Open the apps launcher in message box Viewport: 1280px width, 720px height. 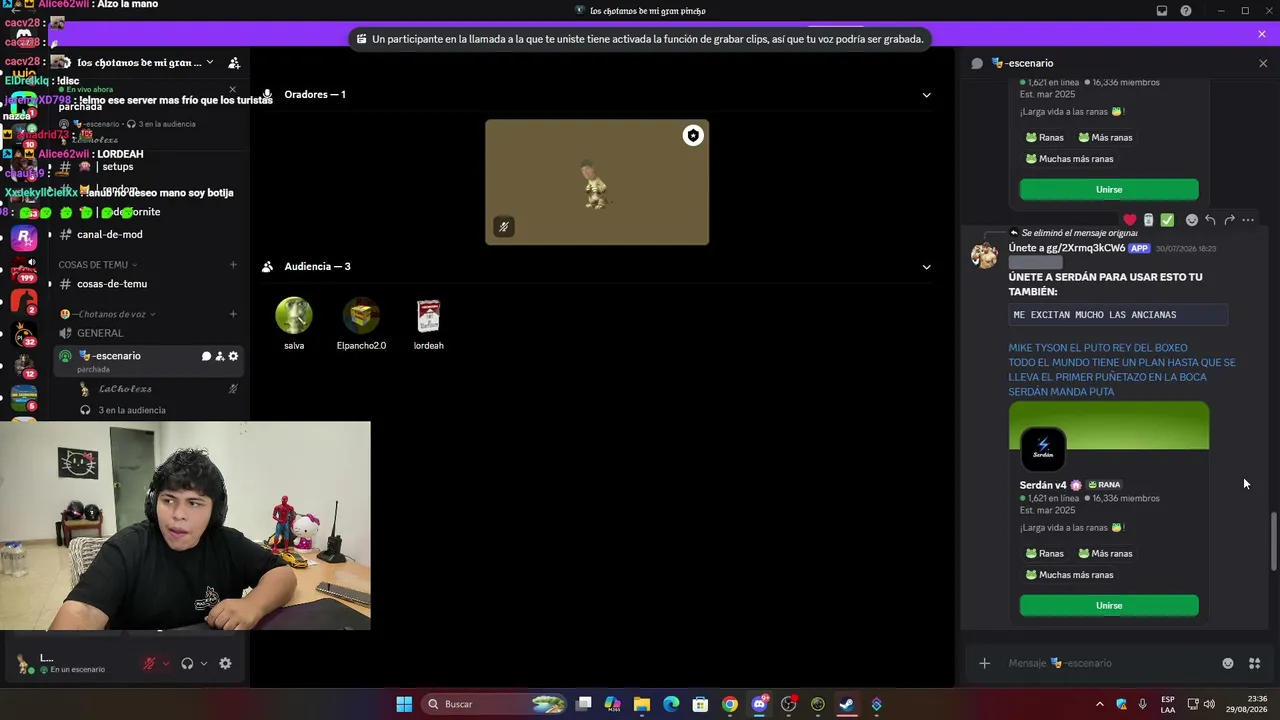pyautogui.click(x=1255, y=663)
